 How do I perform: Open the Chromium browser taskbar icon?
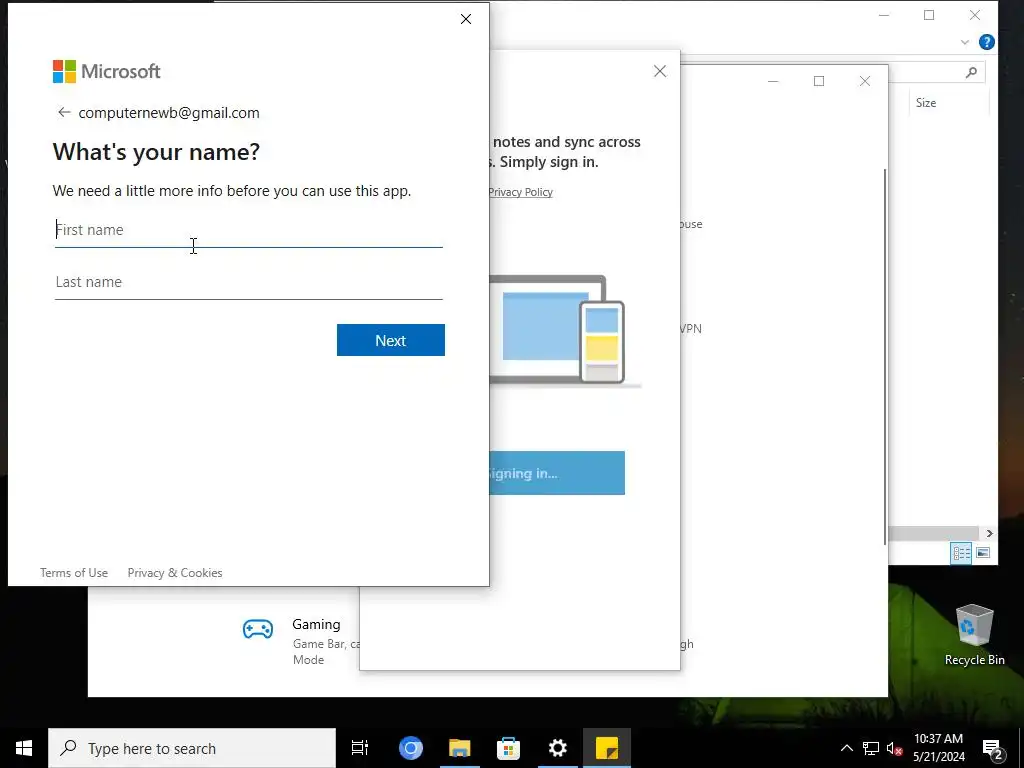coord(411,748)
